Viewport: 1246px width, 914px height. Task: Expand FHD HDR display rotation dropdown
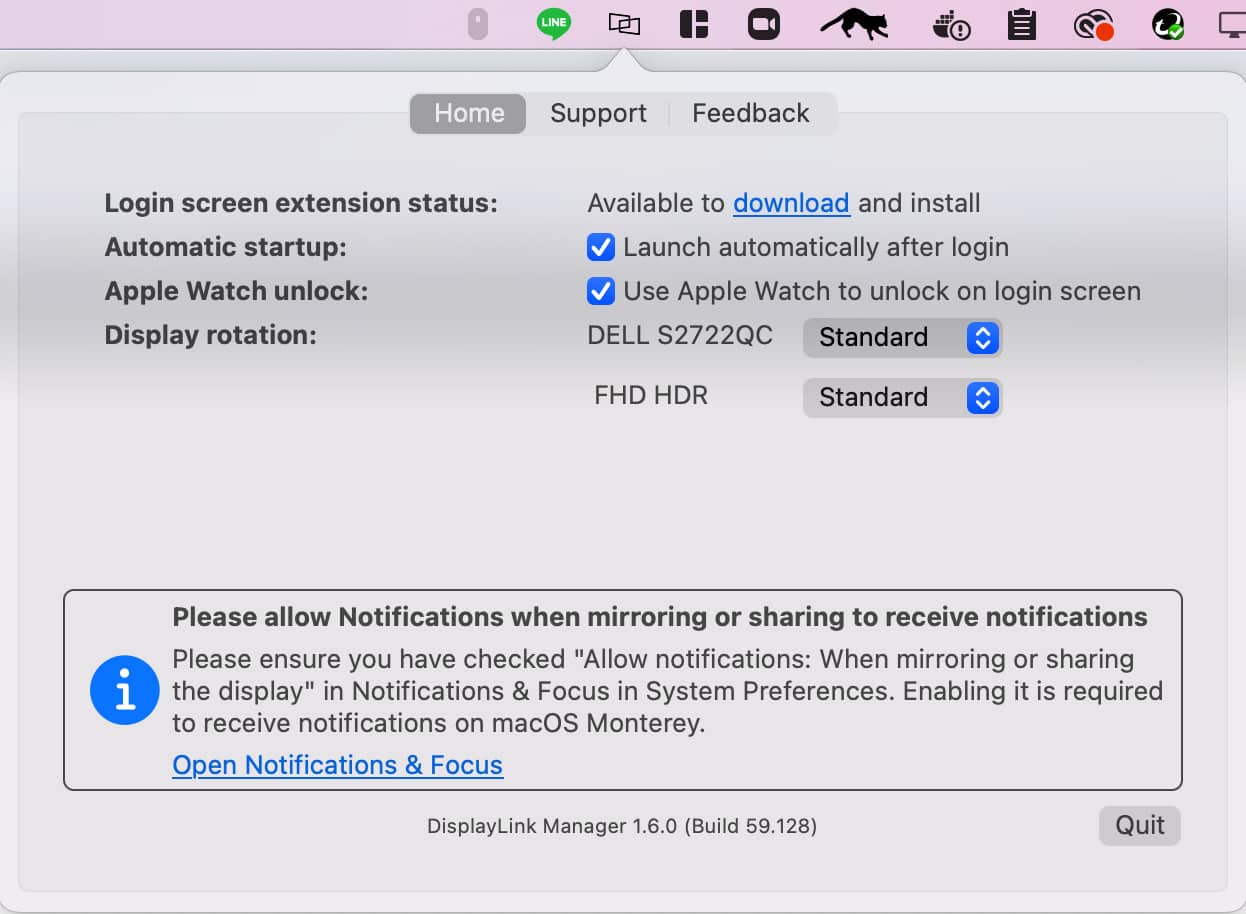(x=902, y=398)
